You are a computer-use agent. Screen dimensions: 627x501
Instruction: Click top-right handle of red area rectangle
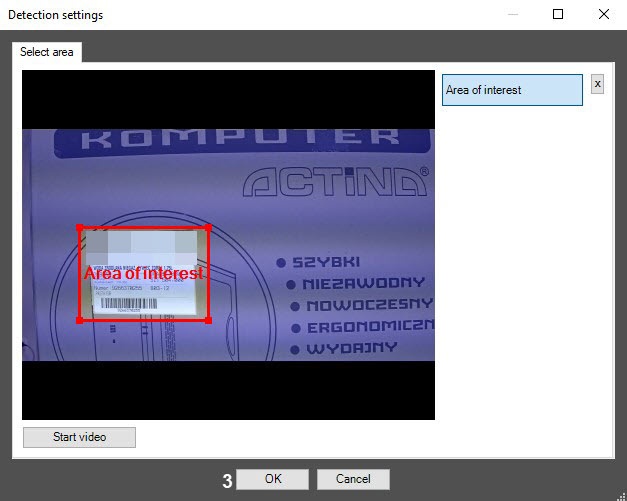pyautogui.click(x=208, y=228)
